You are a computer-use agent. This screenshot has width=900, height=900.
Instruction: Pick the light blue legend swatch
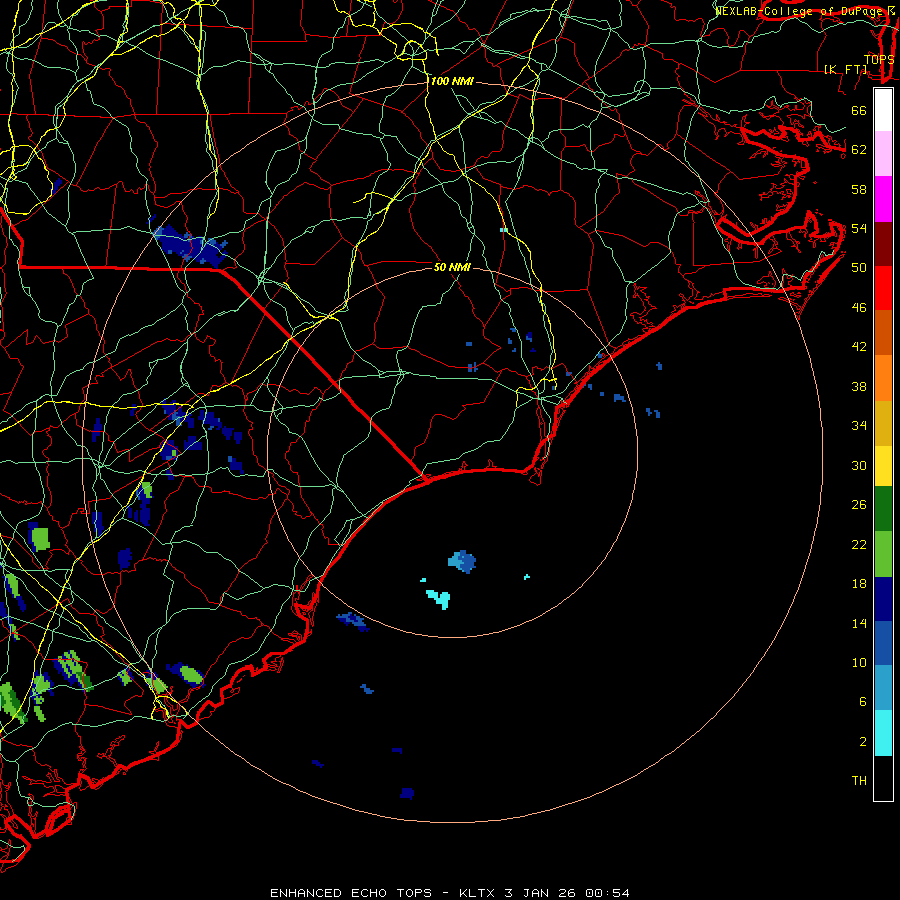pyautogui.click(x=883, y=688)
